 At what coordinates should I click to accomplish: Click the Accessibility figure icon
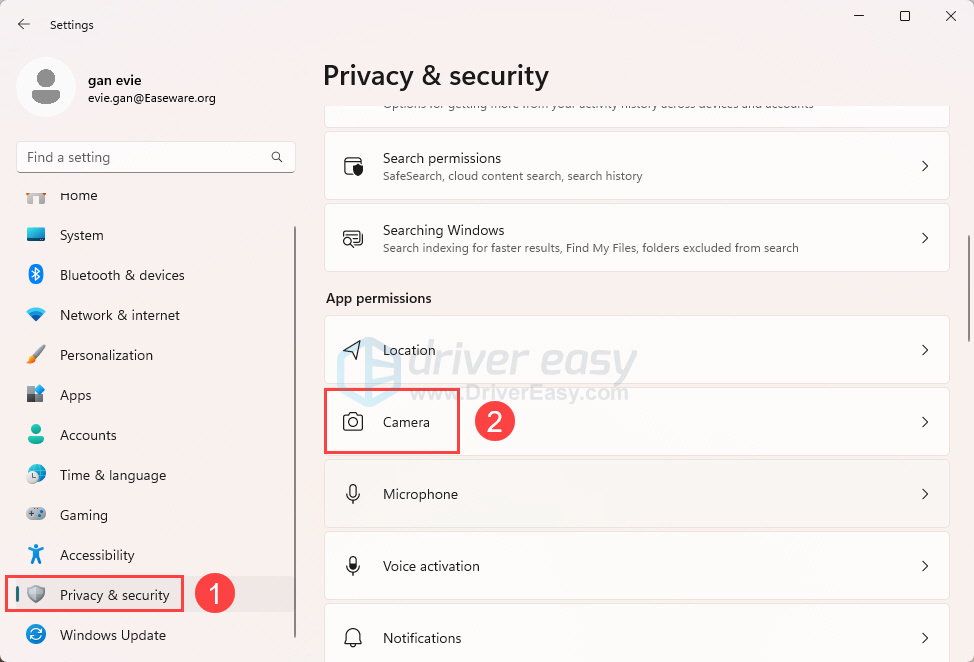36,555
